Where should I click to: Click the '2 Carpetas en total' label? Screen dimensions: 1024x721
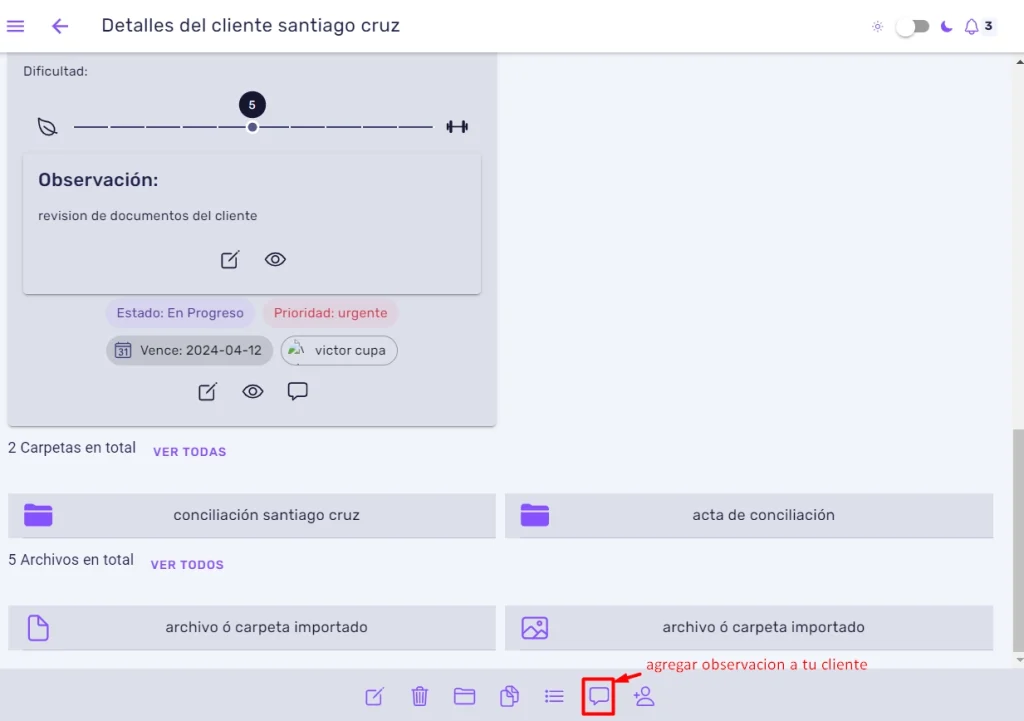tap(72, 448)
